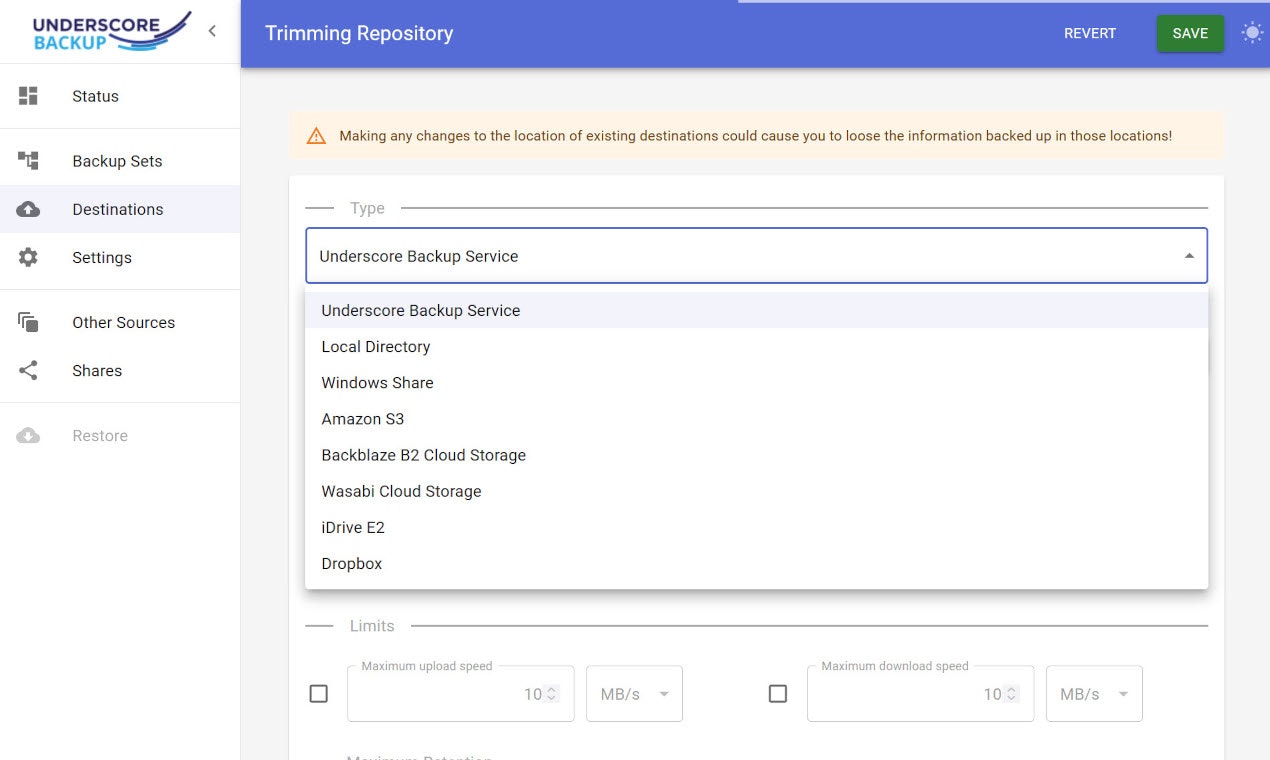This screenshot has height=760, width=1270.
Task: Click the Type combo box field
Action: click(x=757, y=256)
